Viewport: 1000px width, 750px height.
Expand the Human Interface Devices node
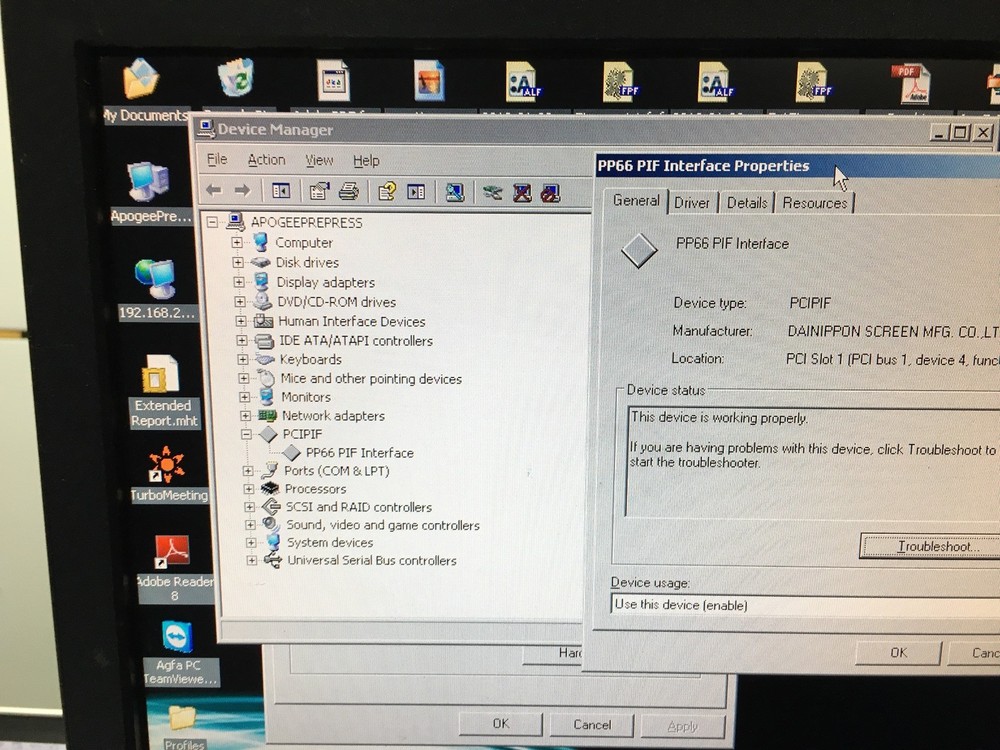pyautogui.click(x=241, y=321)
